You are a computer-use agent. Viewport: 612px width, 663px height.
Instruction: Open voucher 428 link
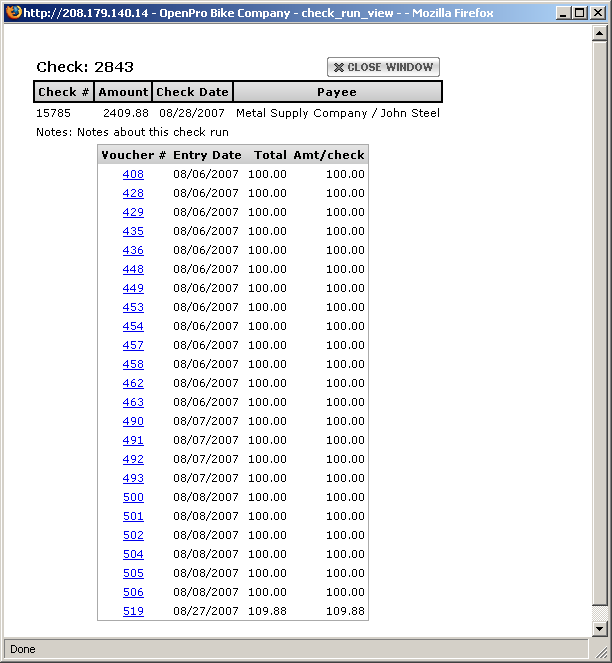click(x=133, y=193)
